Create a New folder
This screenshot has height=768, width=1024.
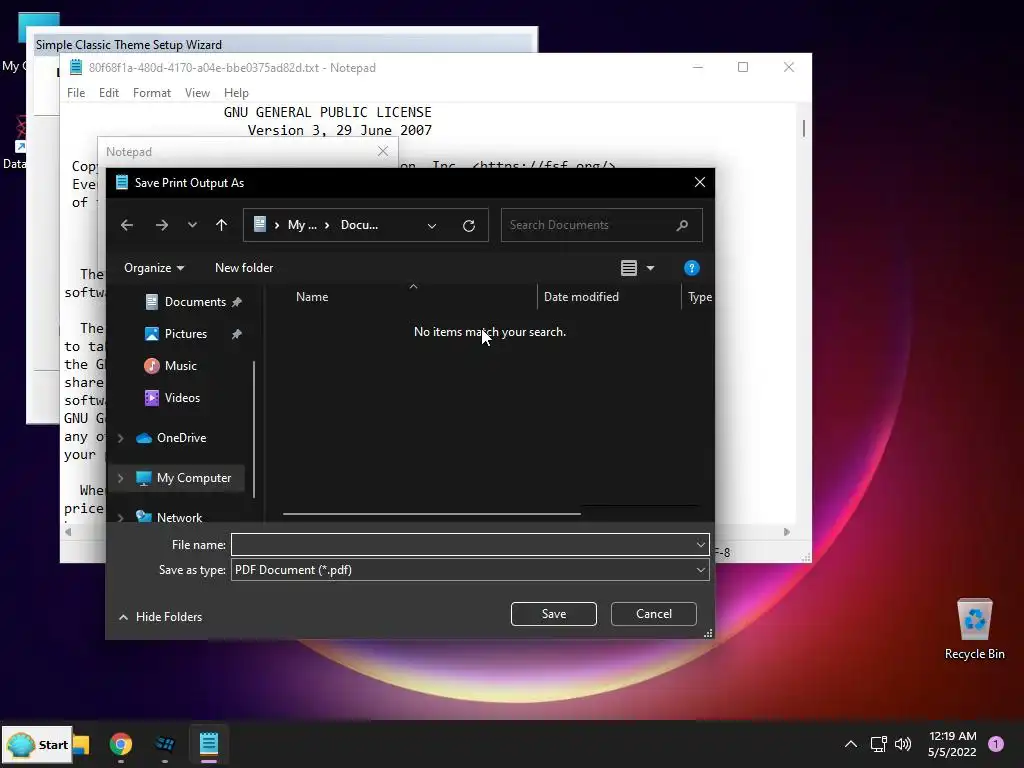click(244, 268)
